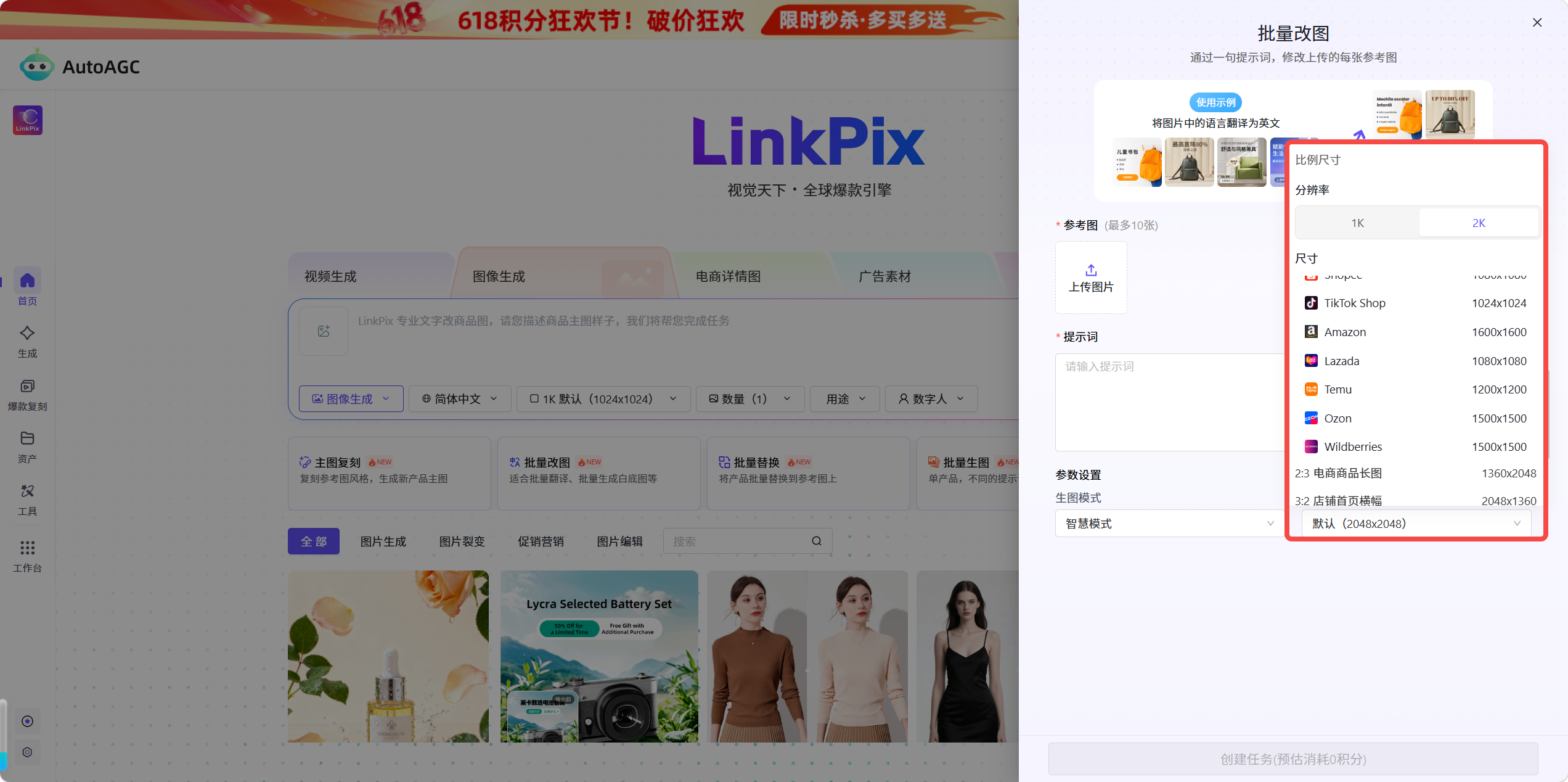
Task: Open the black dress model thumbnail
Action: pyautogui.click(x=967, y=656)
